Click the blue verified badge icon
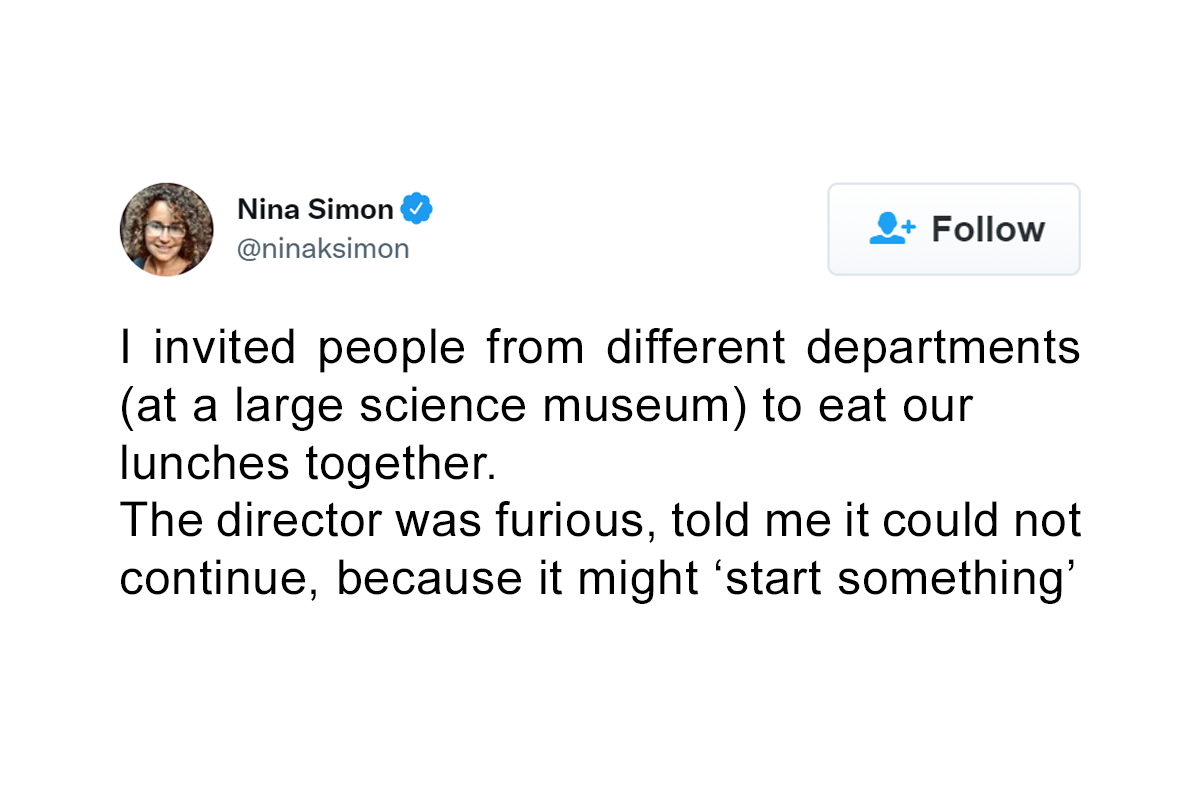 [x=416, y=209]
